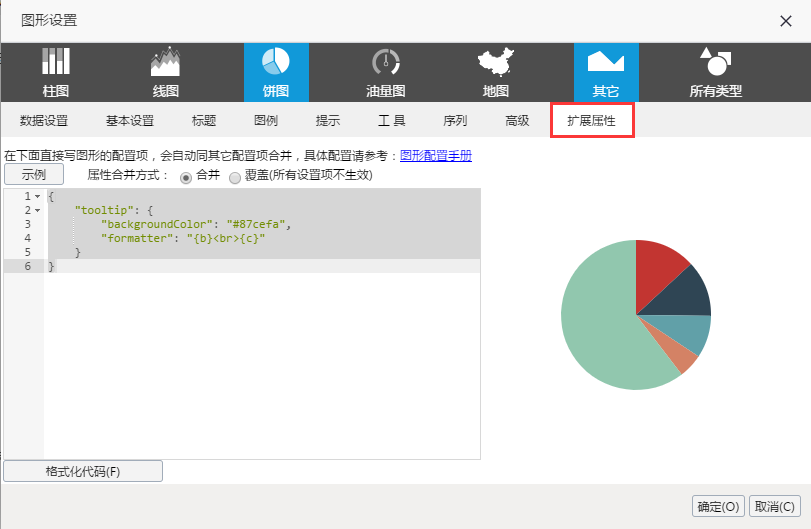Click the dark navy pie slice
This screenshot has width=811, height=529.
685,295
